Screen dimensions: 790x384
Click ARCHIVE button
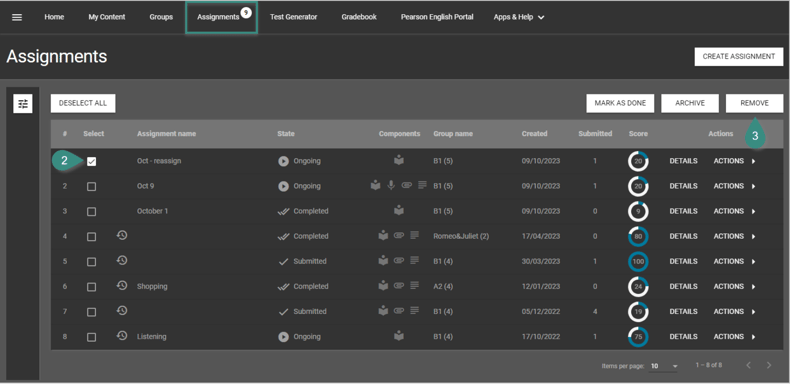(690, 103)
